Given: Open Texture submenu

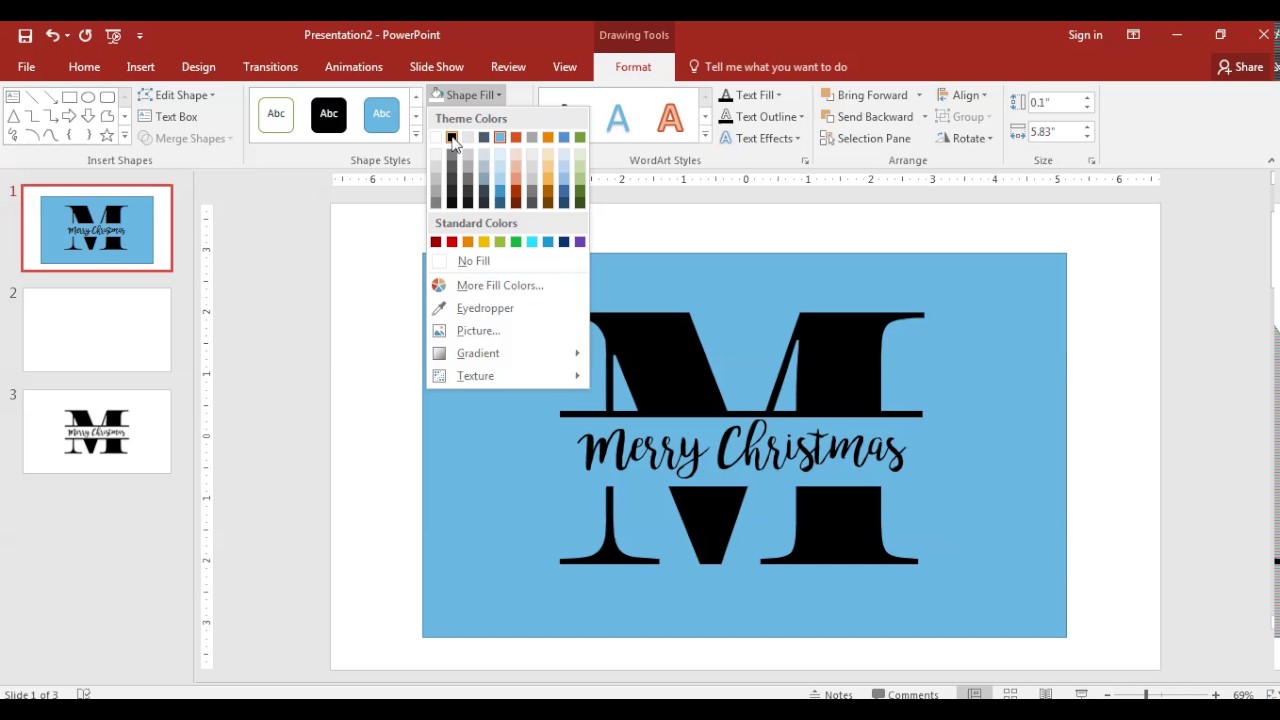Looking at the screenshot, I should coord(508,376).
